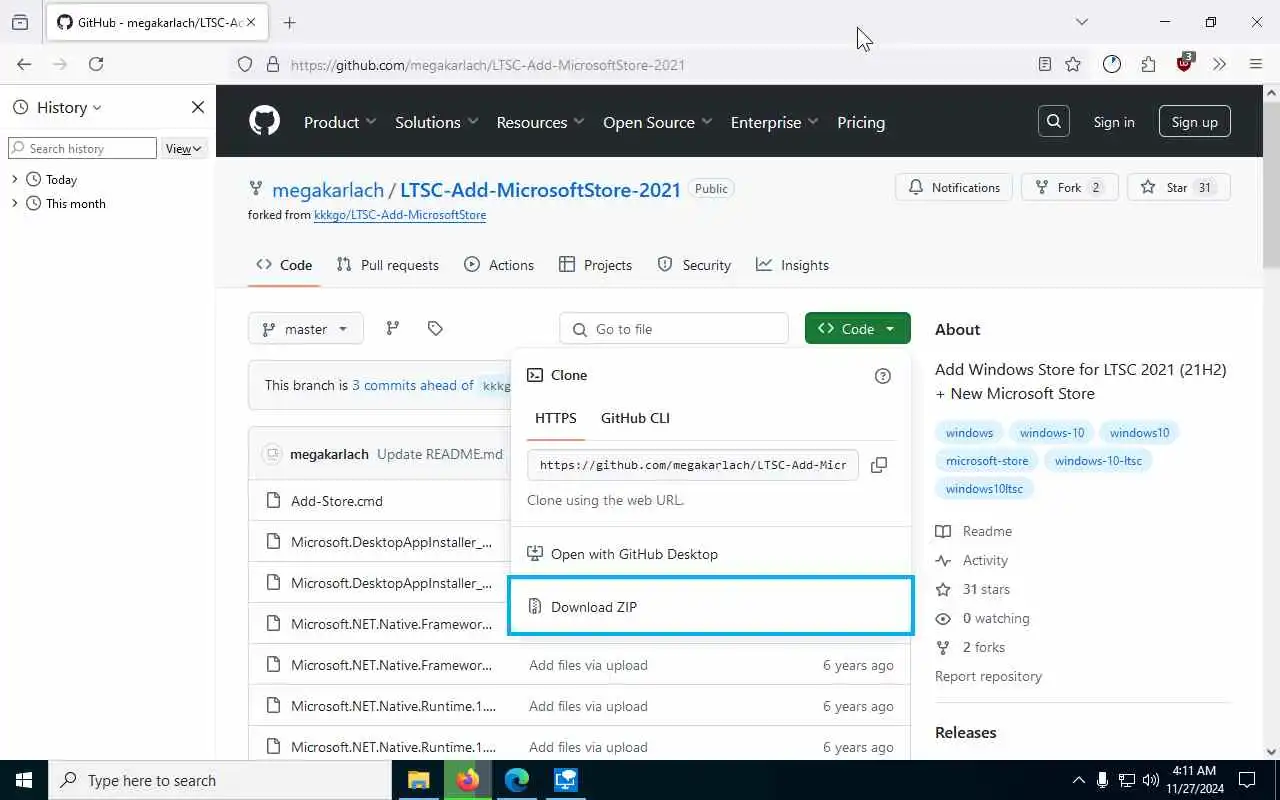The height and width of the screenshot is (800, 1280).
Task: Open the Insights tab
Action: point(792,265)
